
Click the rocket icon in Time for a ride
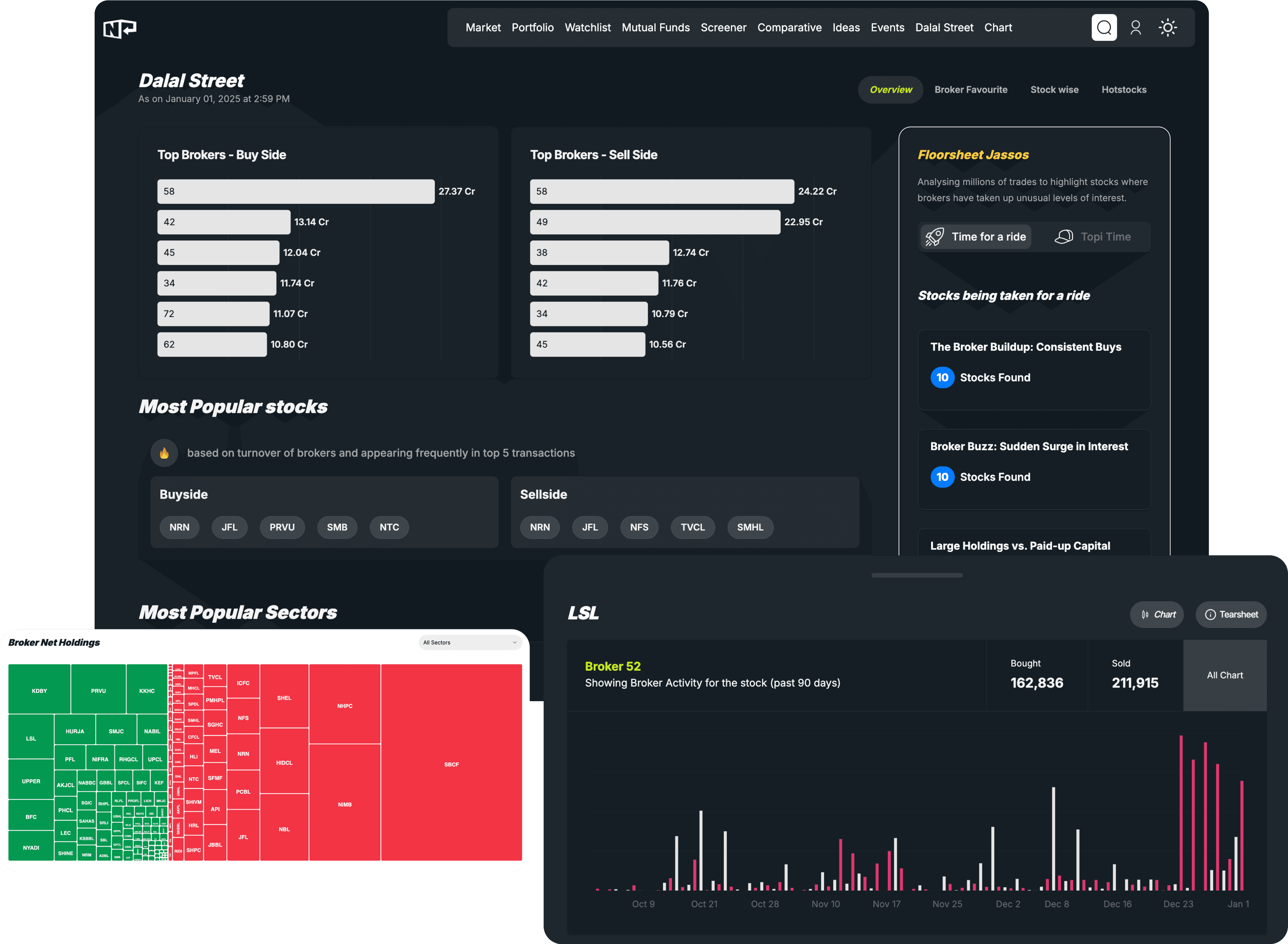935,236
